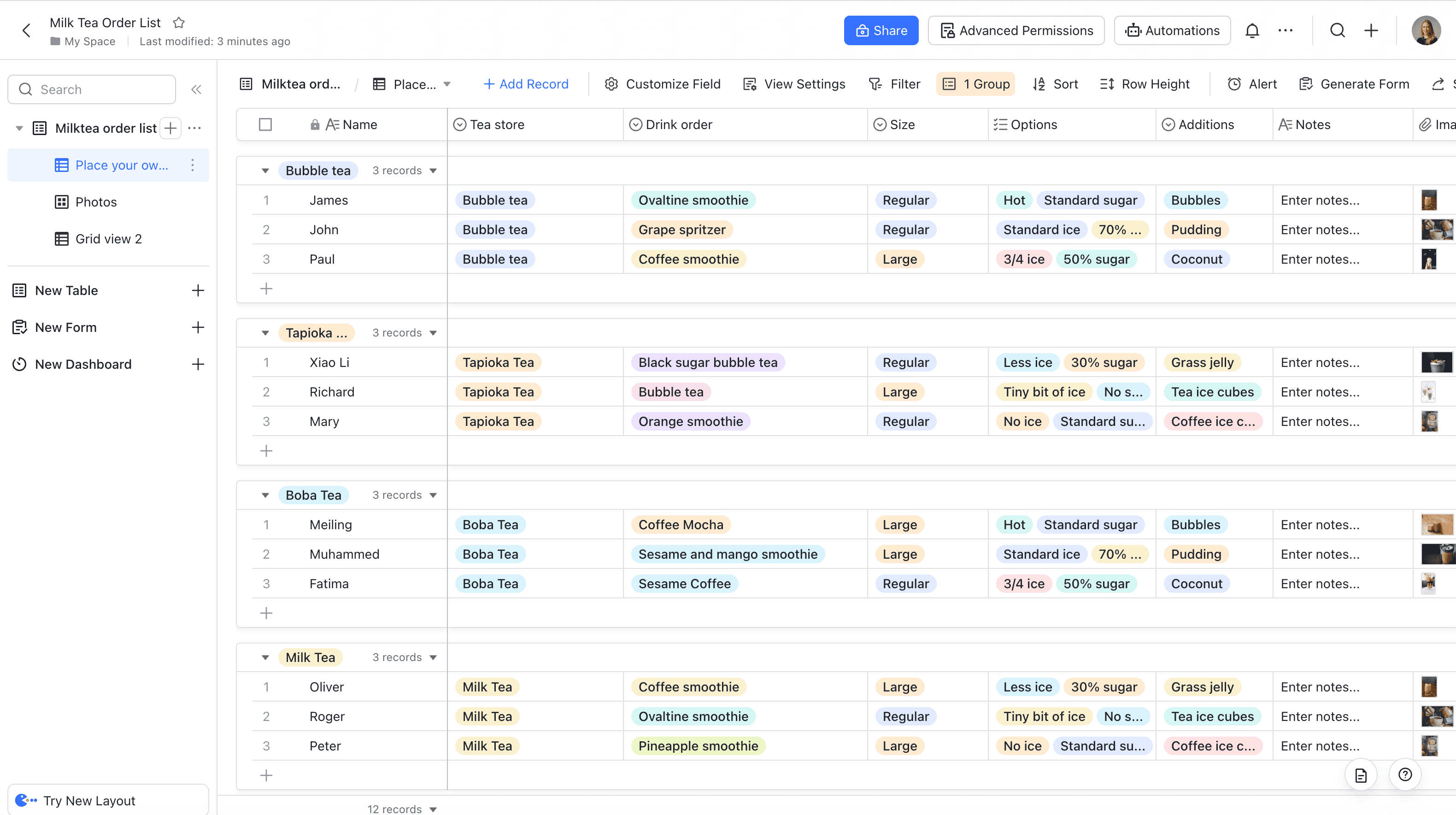Click the back arrow icon
Screen dimensions: 1456x815
(x=26, y=30)
